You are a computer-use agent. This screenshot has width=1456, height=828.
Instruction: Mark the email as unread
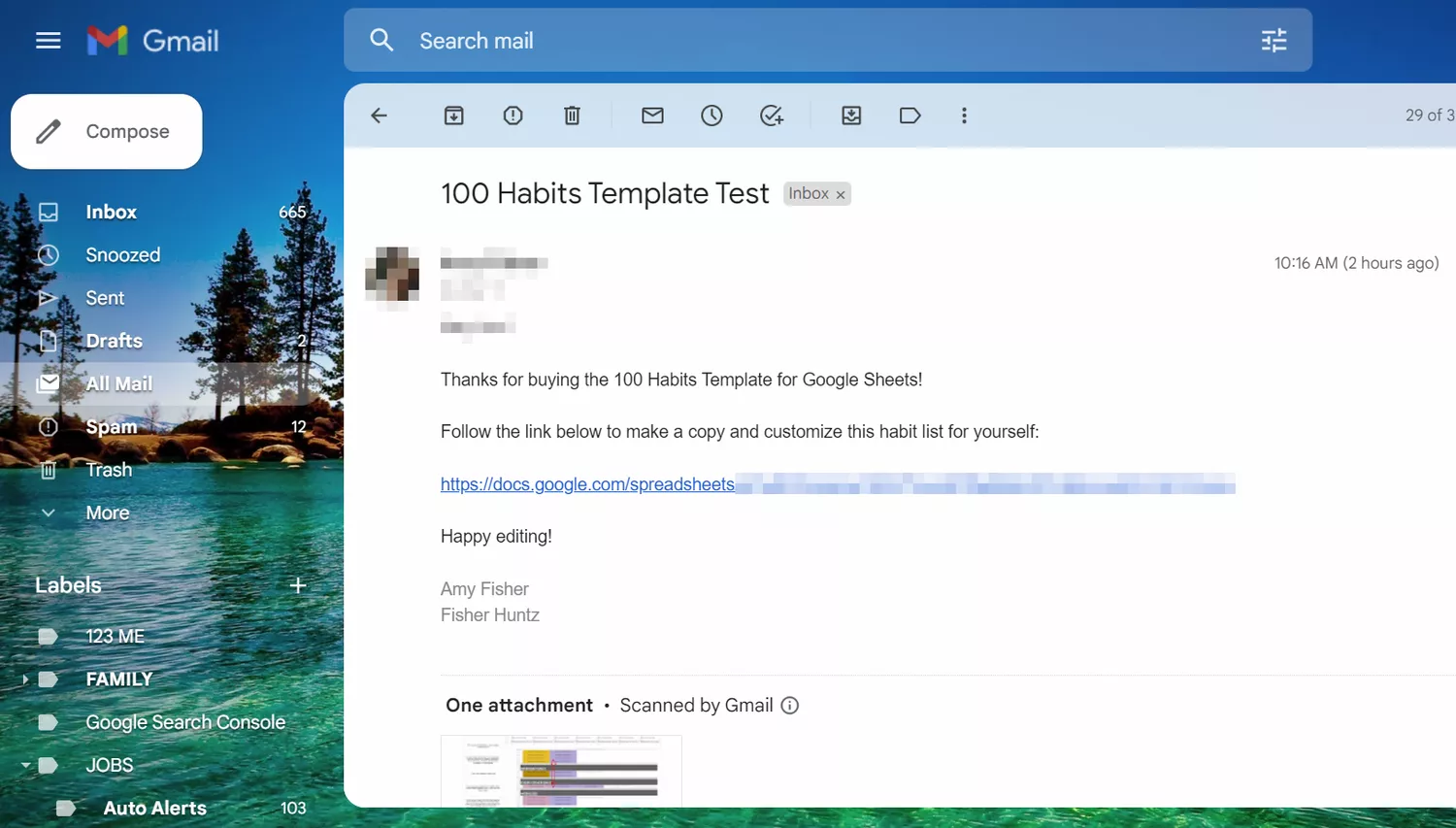point(652,116)
